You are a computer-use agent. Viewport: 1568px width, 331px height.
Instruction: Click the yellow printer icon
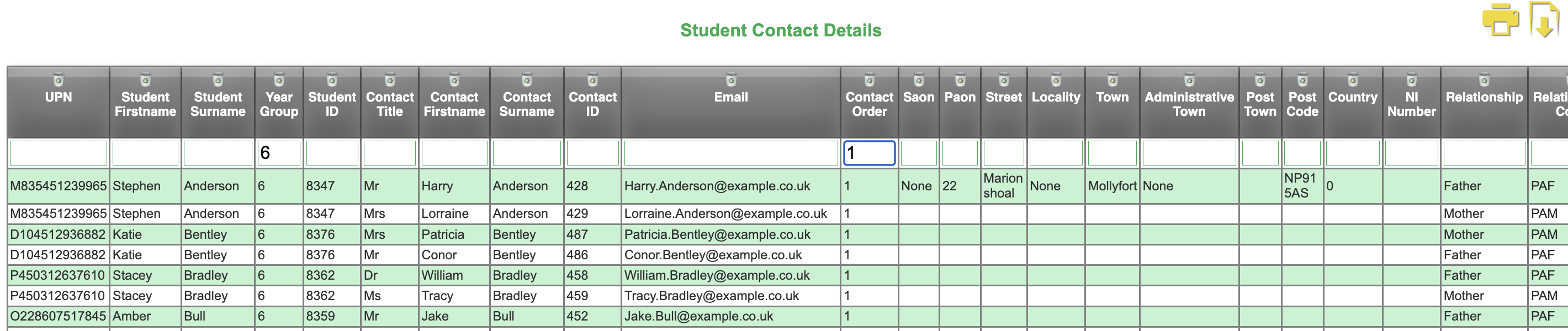[1500, 20]
